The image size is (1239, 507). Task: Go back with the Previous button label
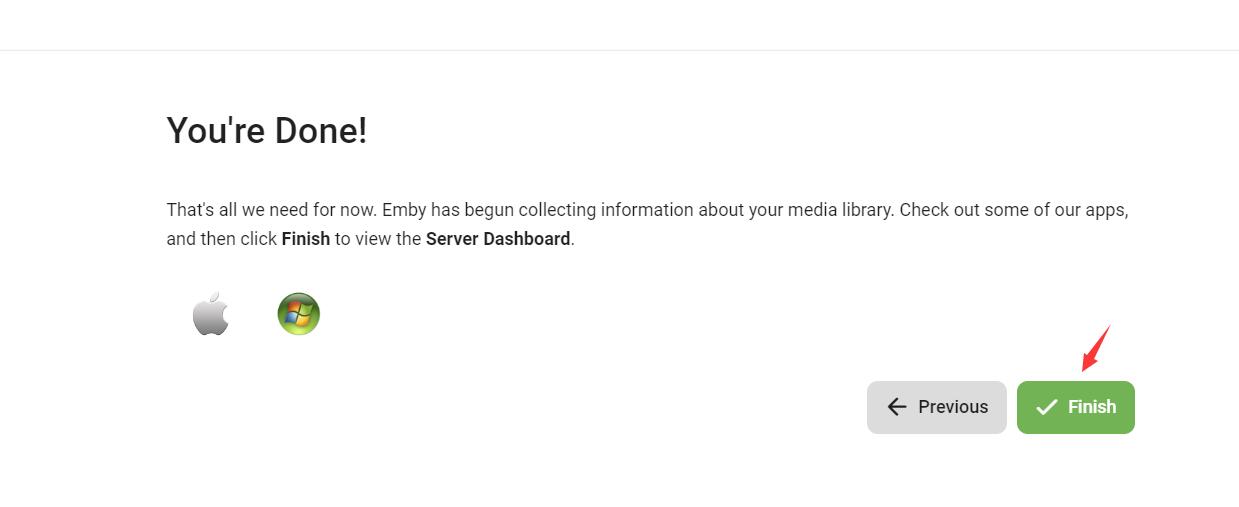pyautogui.click(x=953, y=407)
